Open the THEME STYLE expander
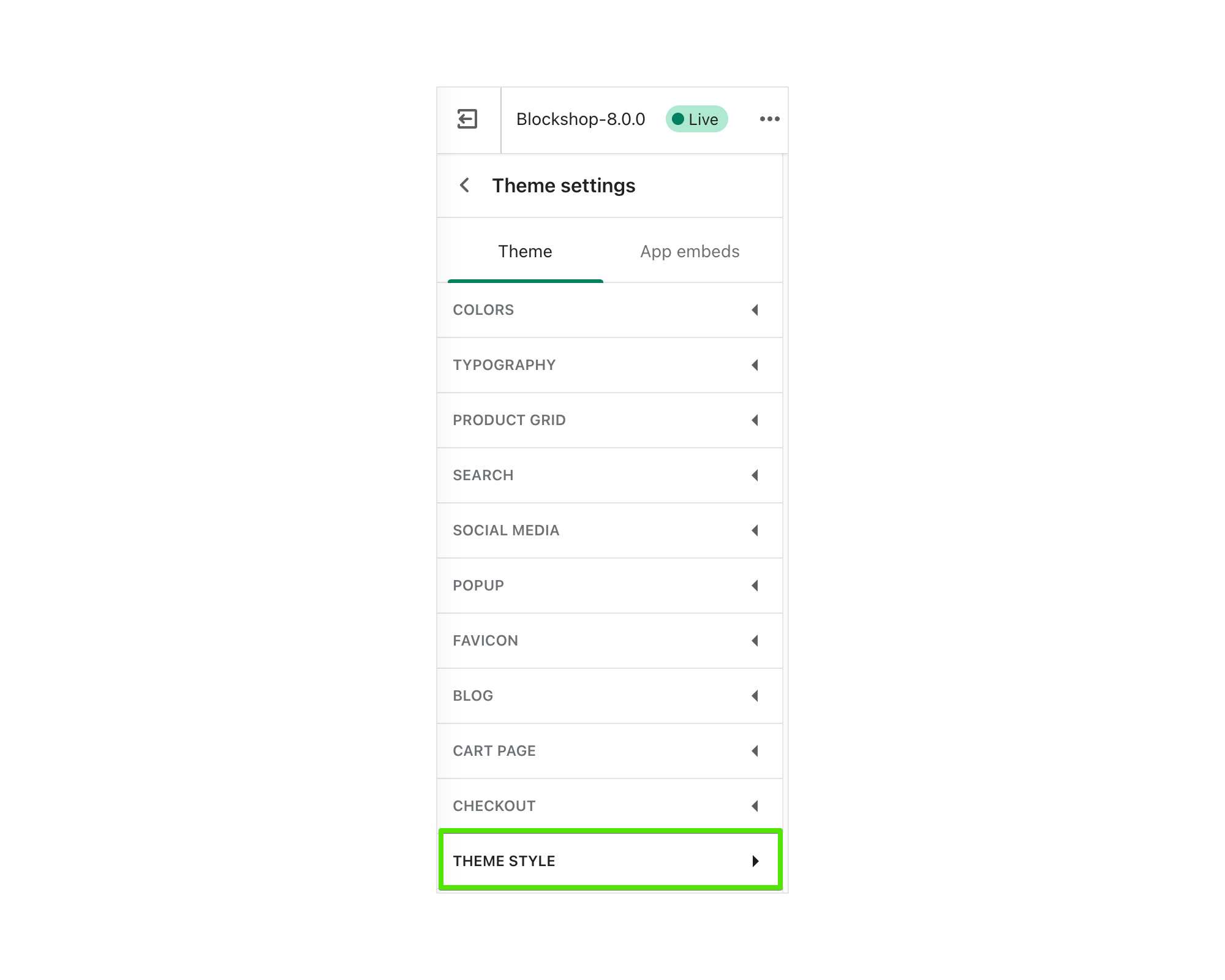The width and height of the screenshot is (1225, 980). [611, 861]
